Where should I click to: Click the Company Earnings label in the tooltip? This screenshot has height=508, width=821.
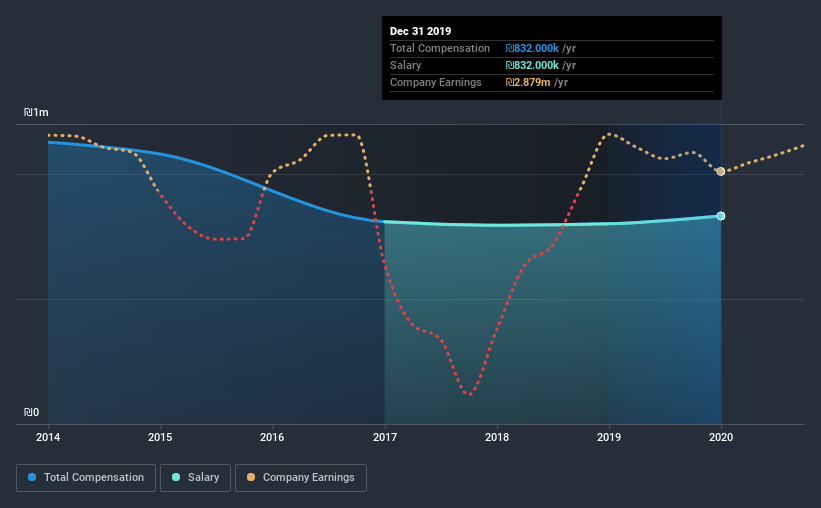click(x=436, y=83)
